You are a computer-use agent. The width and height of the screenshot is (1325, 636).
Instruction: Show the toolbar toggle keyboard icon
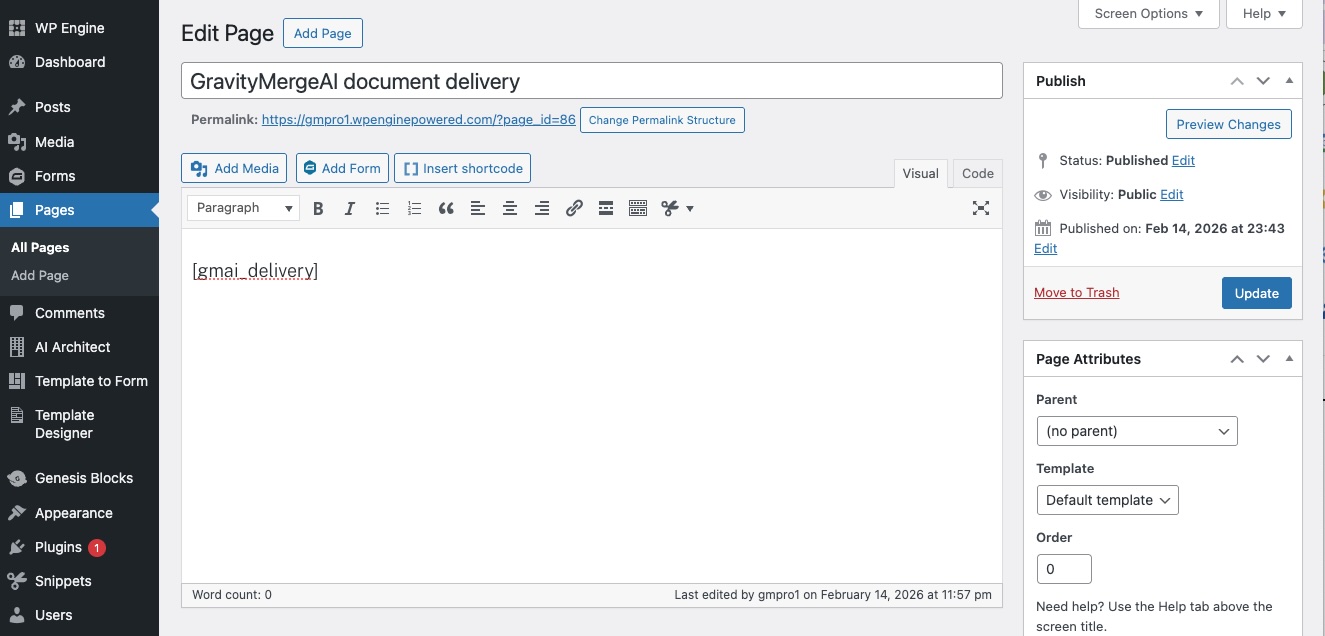coord(638,209)
